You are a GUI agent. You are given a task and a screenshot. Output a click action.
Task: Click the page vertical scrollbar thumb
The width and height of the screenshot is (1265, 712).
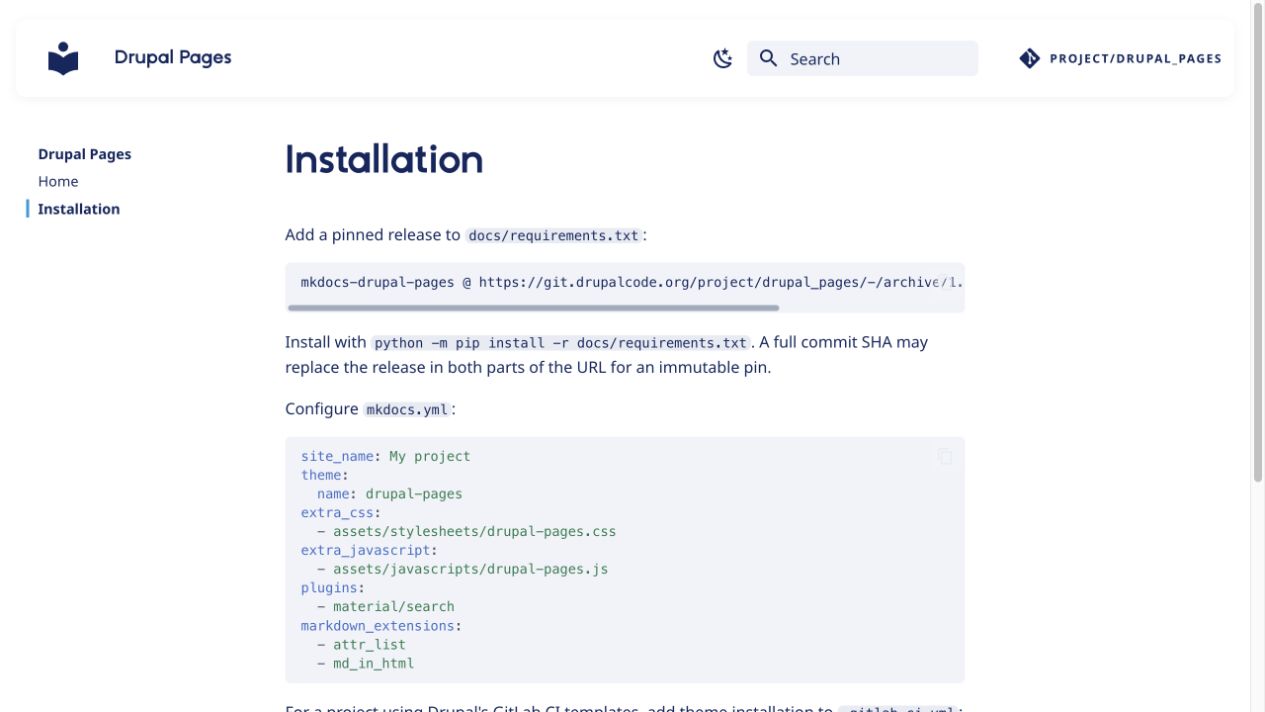click(1258, 242)
